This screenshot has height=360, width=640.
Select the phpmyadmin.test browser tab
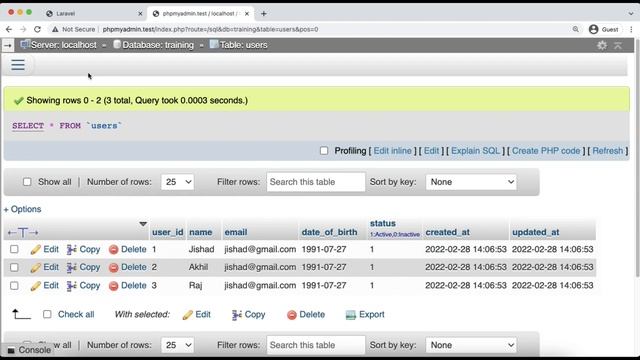[x=200, y=13]
